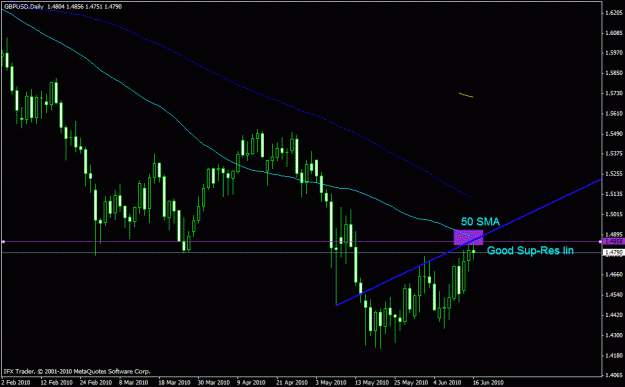Click the '24 Feb 2010' date label
This screenshot has width=625, height=387.
(x=95, y=383)
